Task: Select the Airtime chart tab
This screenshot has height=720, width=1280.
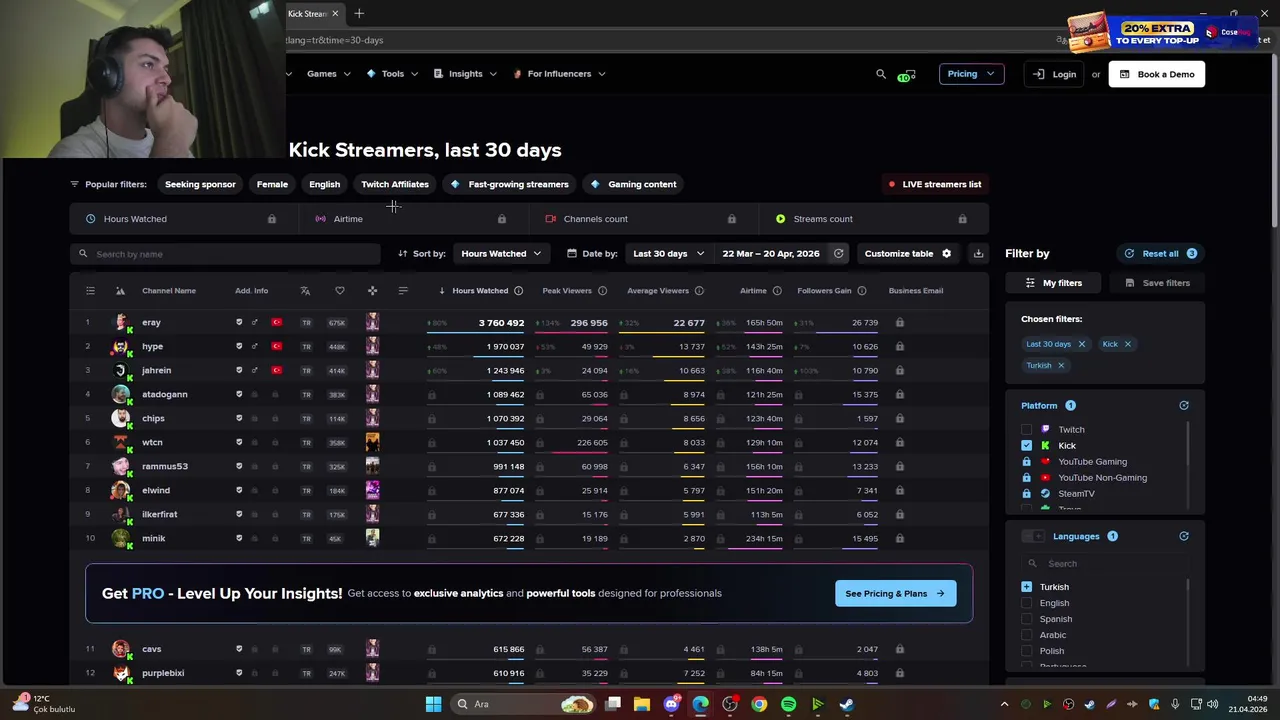Action: [412, 219]
